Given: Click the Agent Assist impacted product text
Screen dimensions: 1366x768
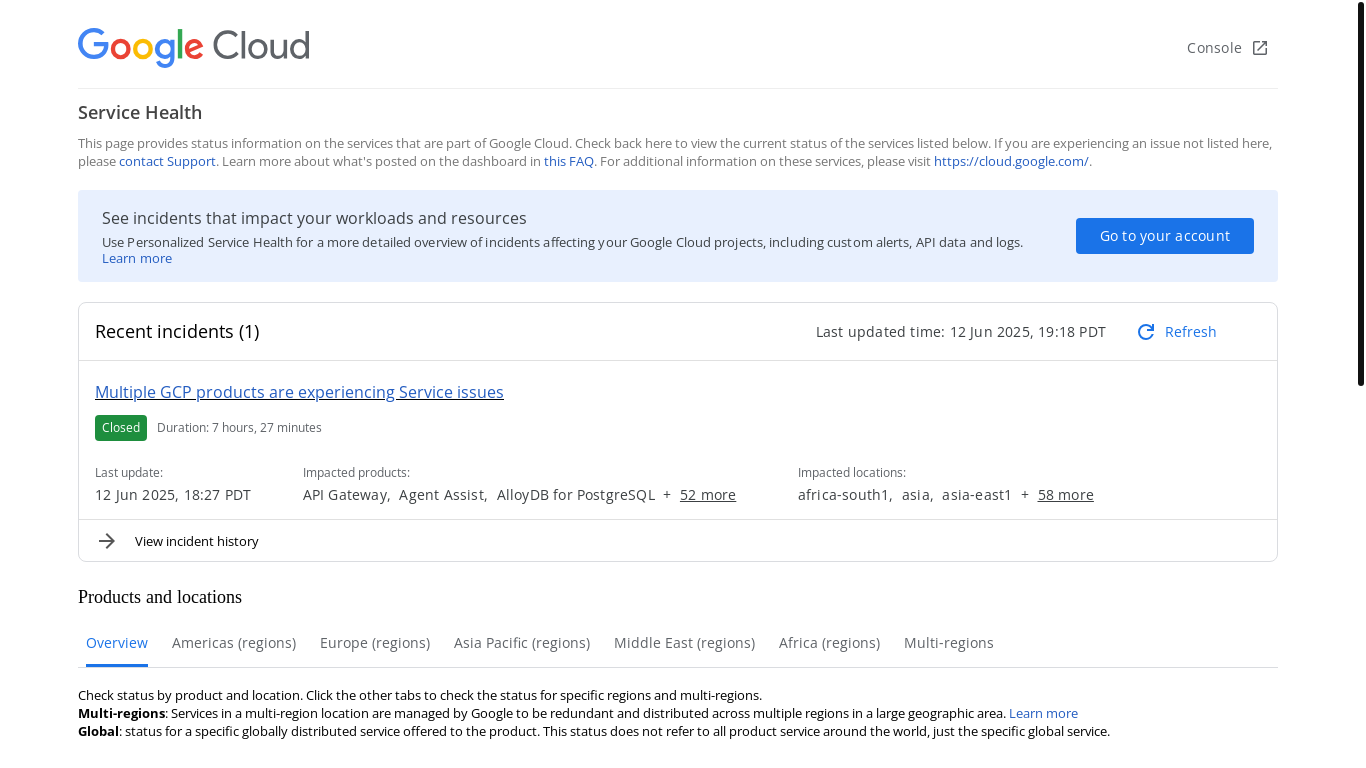Looking at the screenshot, I should [x=441, y=495].
